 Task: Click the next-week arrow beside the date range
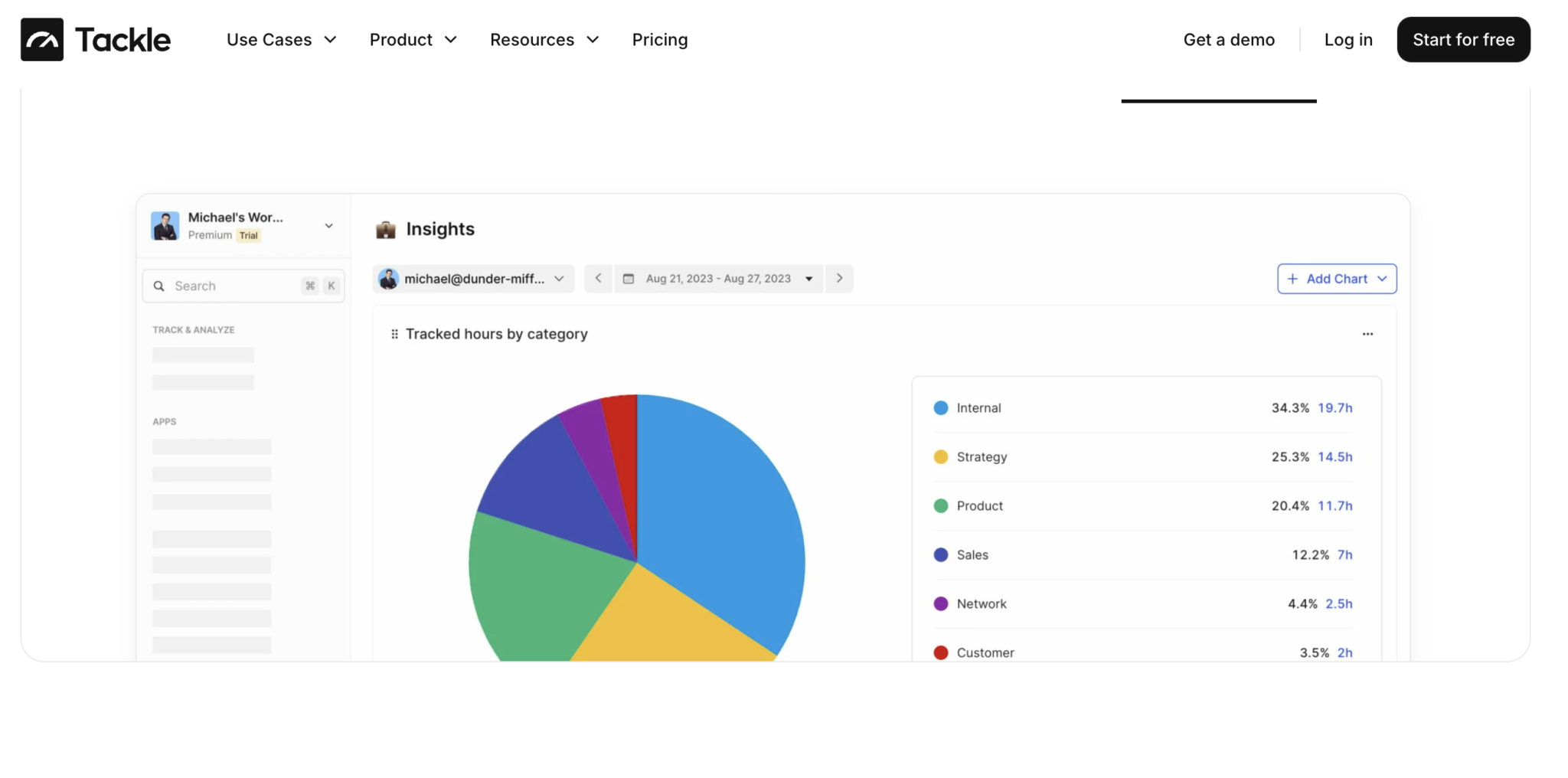pyautogui.click(x=839, y=278)
